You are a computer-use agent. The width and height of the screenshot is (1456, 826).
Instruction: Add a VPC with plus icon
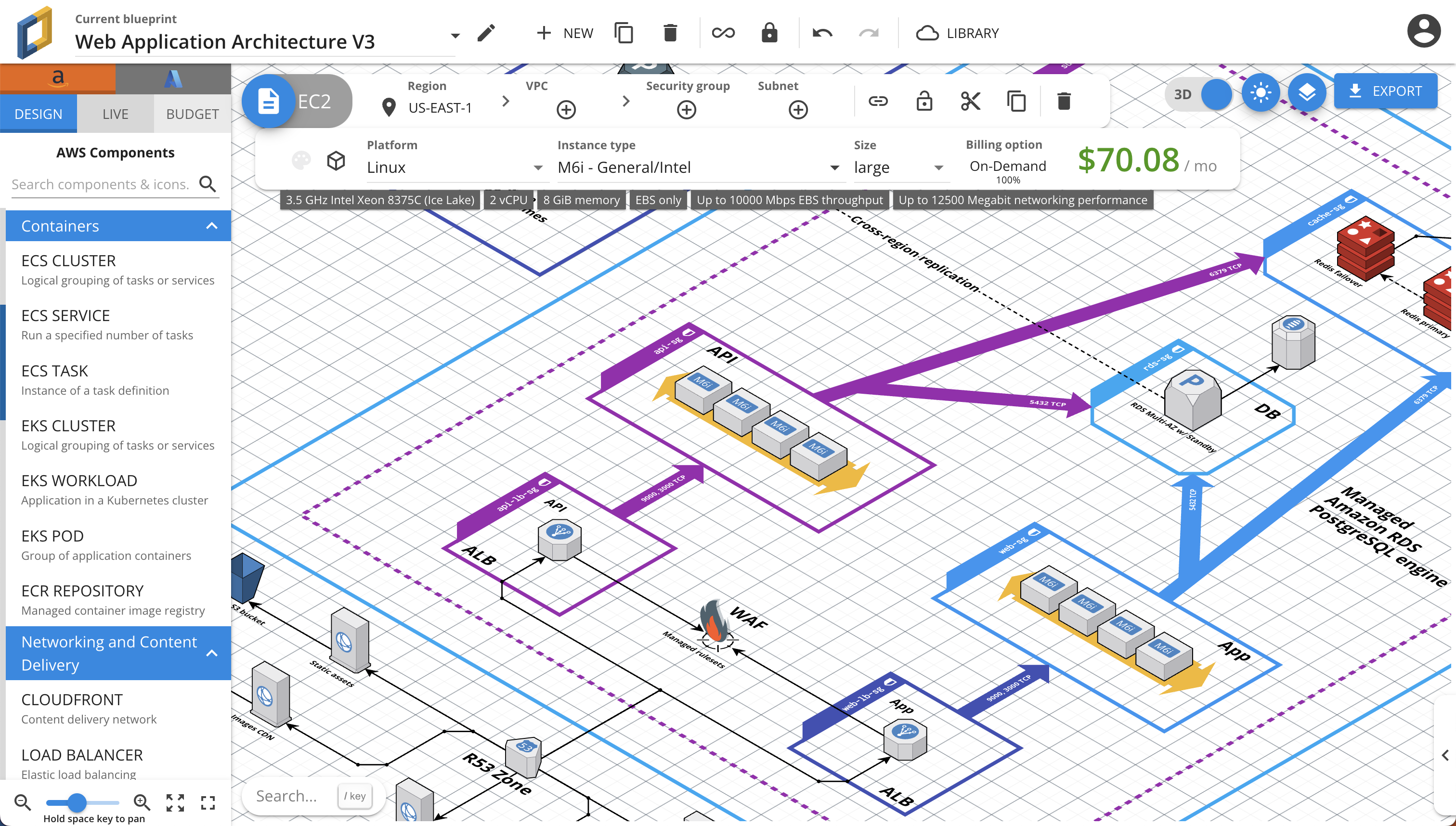[x=566, y=109]
